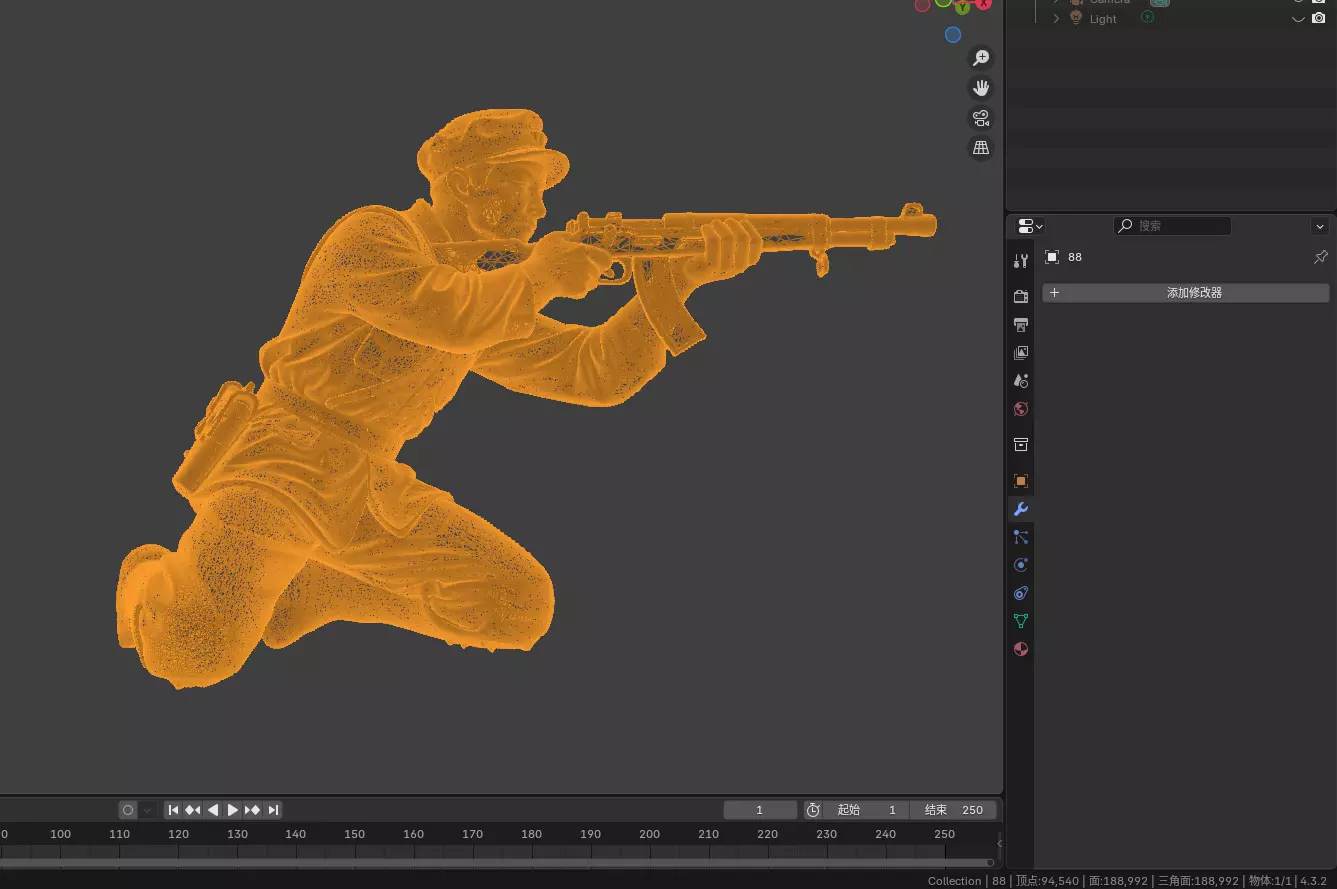Open the Physics properties tab

1020,565
